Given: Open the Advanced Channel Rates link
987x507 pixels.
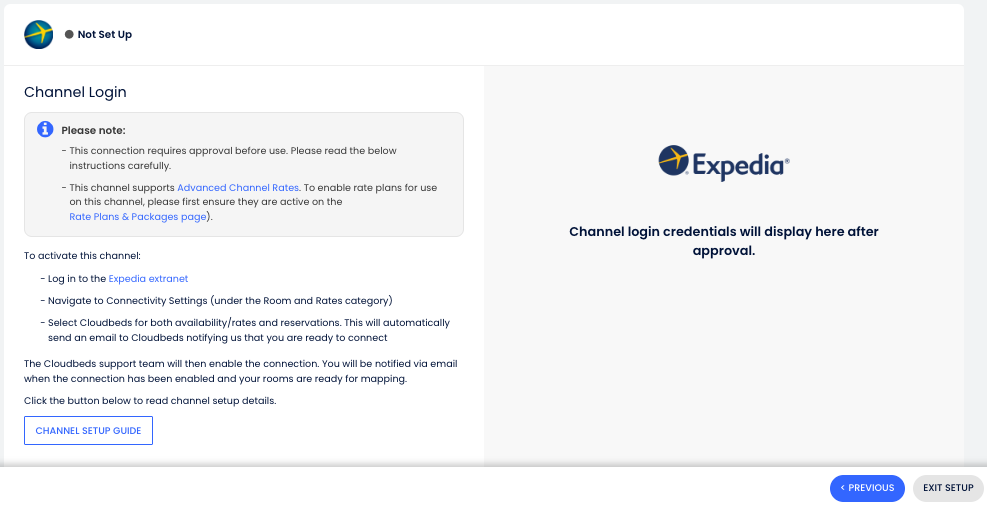Looking at the screenshot, I should [237, 188].
